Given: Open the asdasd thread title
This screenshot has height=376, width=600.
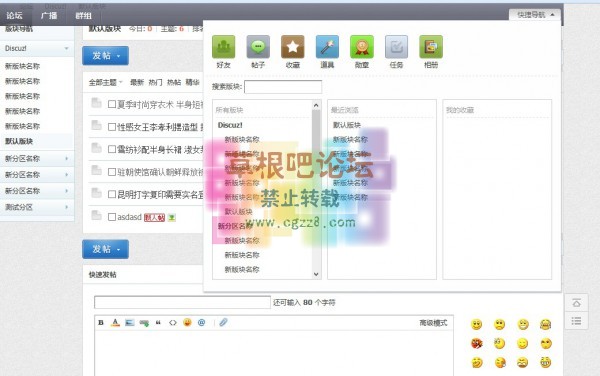Looking at the screenshot, I should pyautogui.click(x=129, y=217).
